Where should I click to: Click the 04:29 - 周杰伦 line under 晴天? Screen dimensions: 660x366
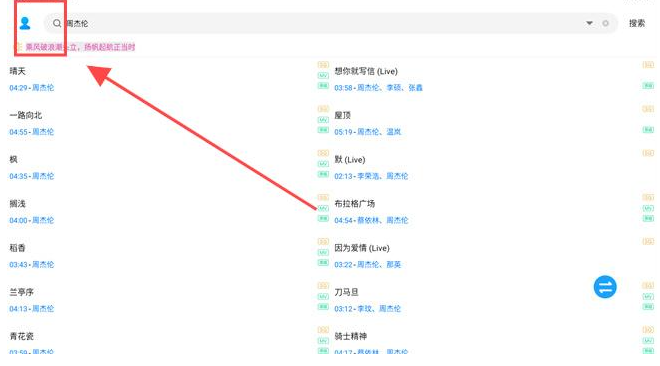[32, 88]
